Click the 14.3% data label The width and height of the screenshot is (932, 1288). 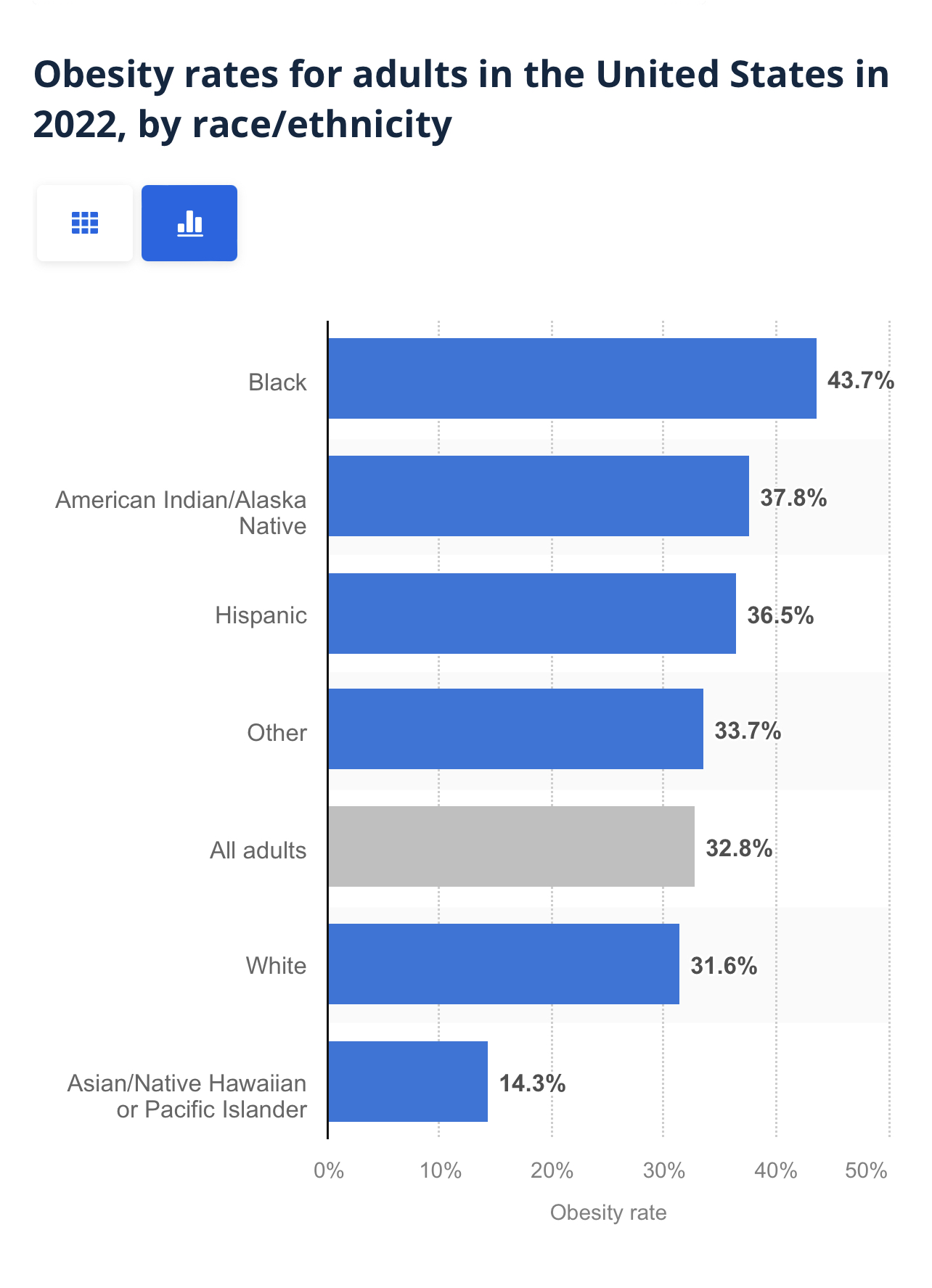click(532, 1083)
